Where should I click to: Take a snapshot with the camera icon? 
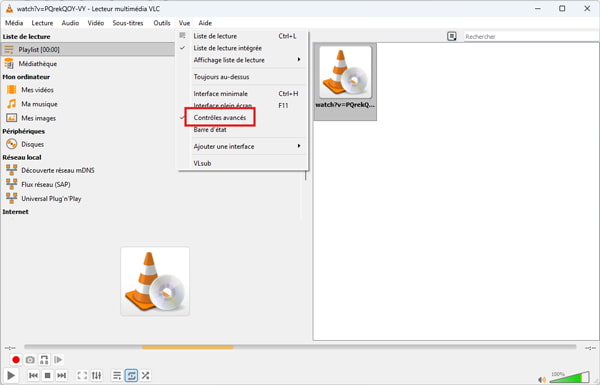coord(30,360)
